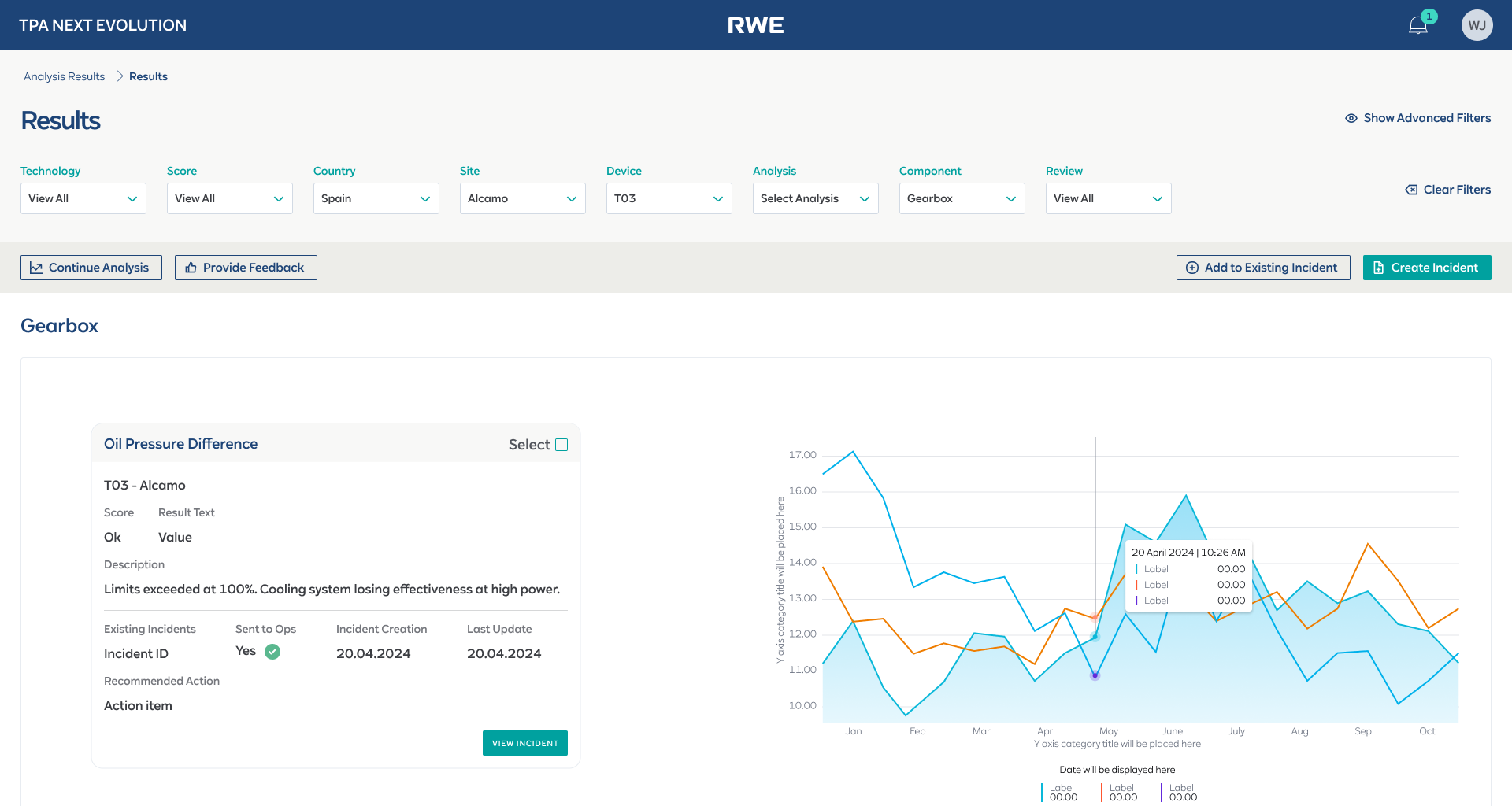Click the eye icon beside Show Advanced Filters
Screen dimensions: 1512x806
[x=1351, y=118]
